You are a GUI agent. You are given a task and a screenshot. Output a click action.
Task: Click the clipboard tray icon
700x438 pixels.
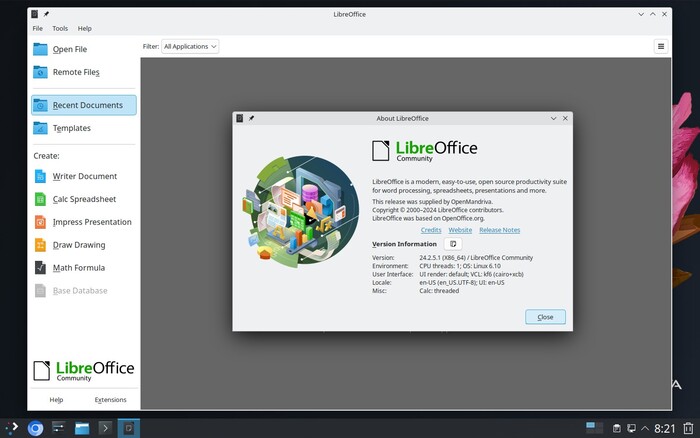(617, 429)
